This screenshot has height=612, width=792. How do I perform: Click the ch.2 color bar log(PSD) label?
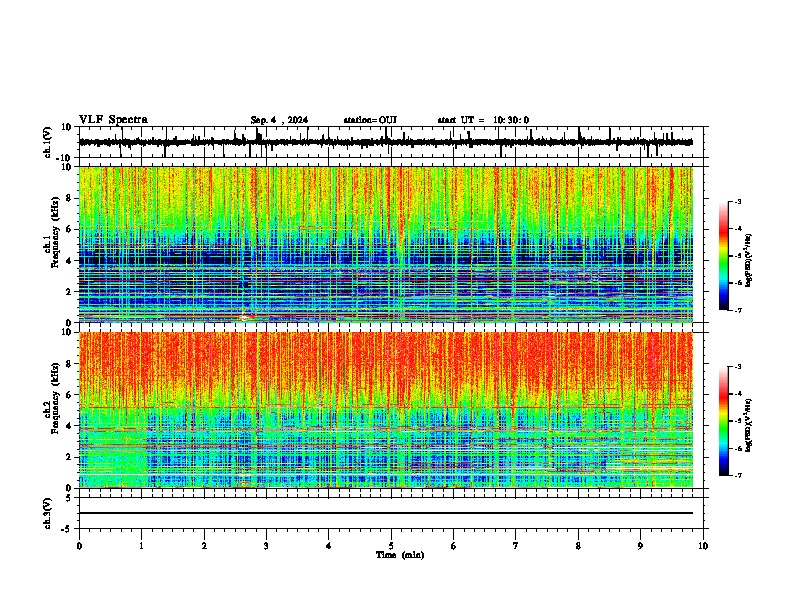tap(749, 425)
